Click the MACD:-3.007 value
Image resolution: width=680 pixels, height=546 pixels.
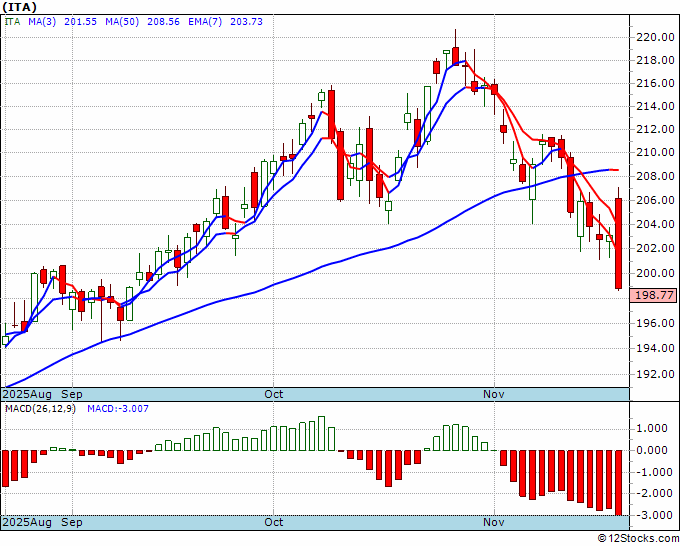[118, 409]
